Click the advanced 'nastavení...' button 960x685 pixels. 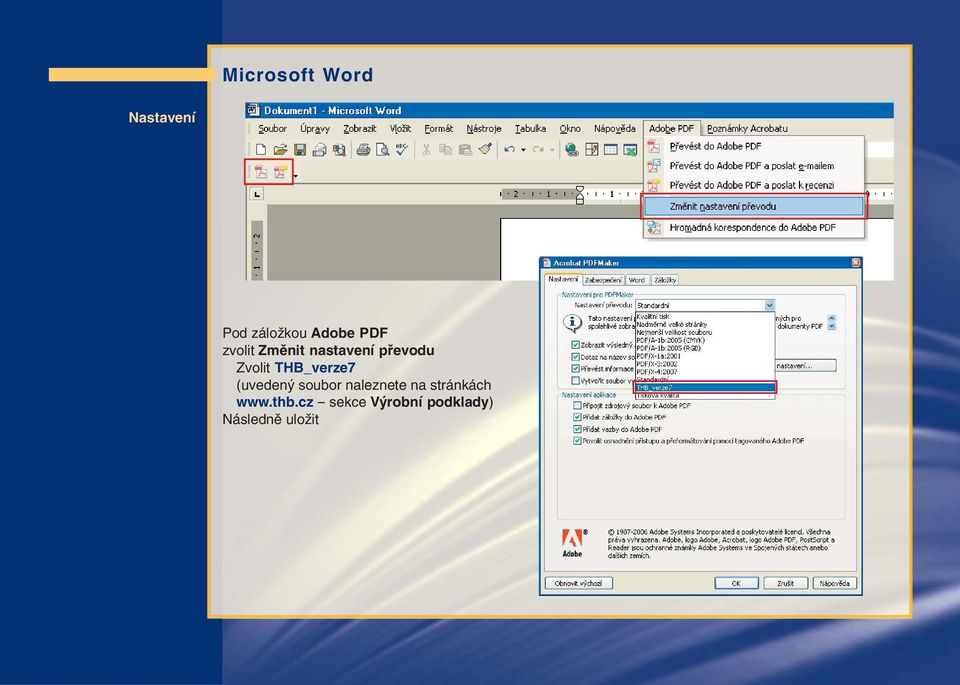805,366
